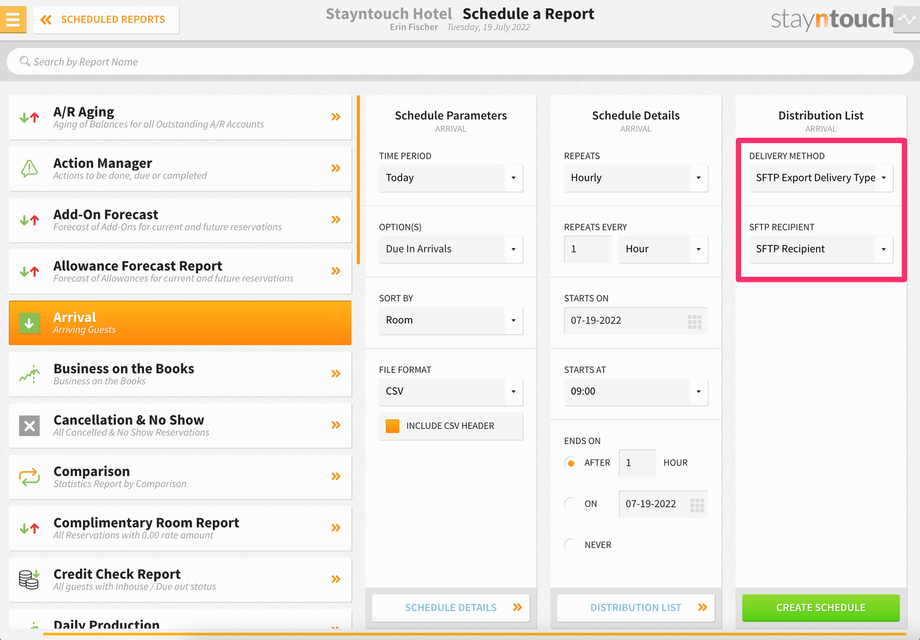Select the A/R Aging report icon

[x=29, y=117]
